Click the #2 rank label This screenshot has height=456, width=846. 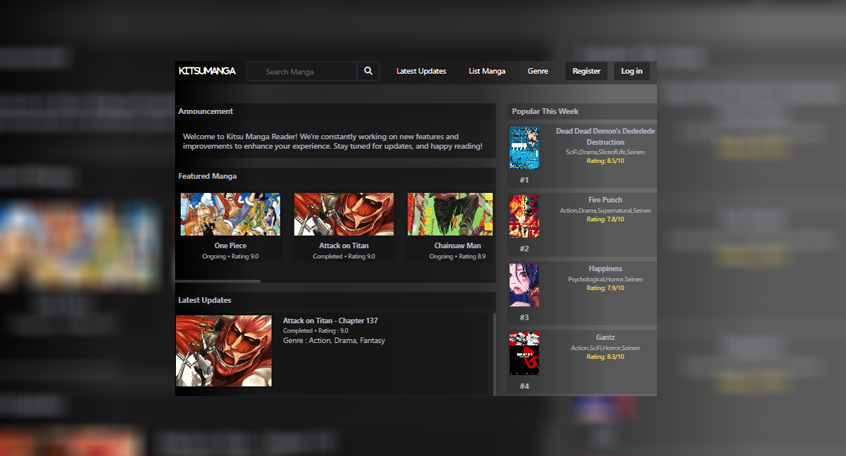point(524,249)
